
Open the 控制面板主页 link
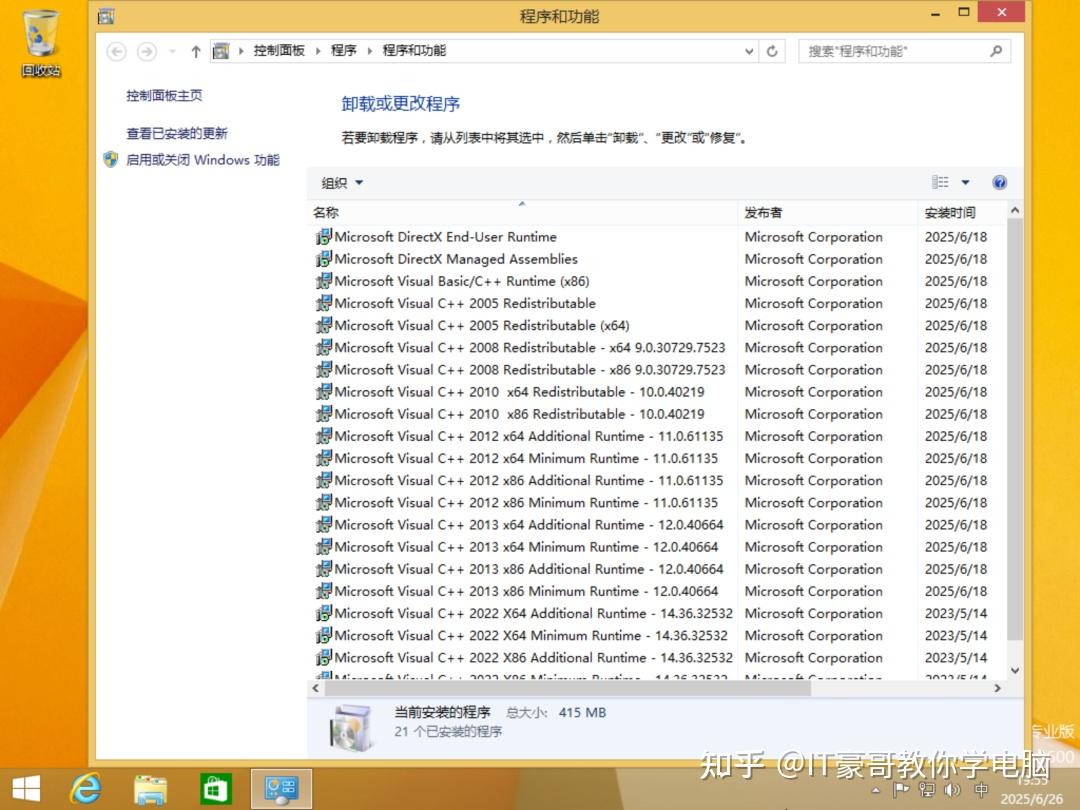(166, 95)
